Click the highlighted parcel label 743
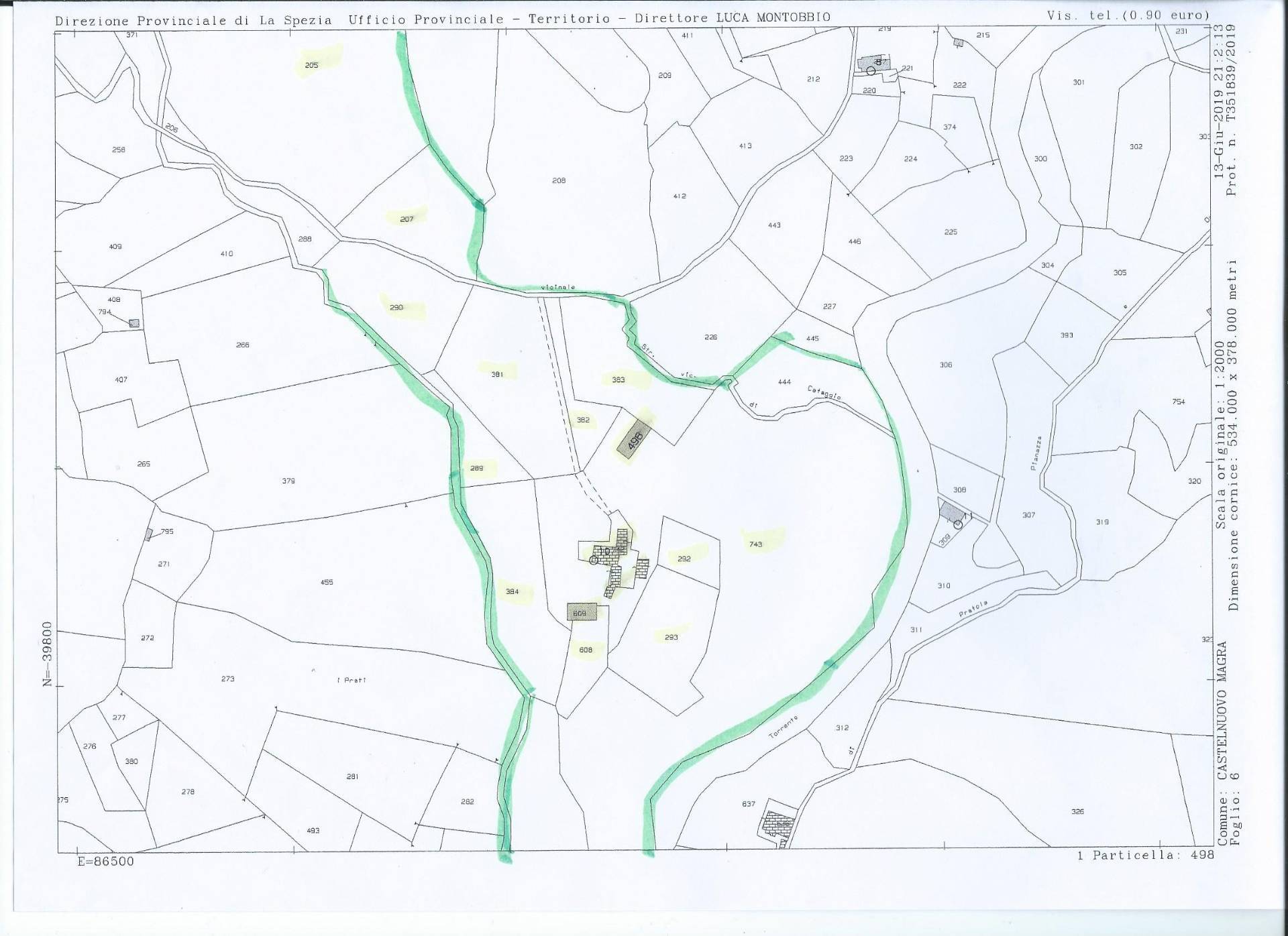This screenshot has width=1288, height=936. tap(756, 544)
